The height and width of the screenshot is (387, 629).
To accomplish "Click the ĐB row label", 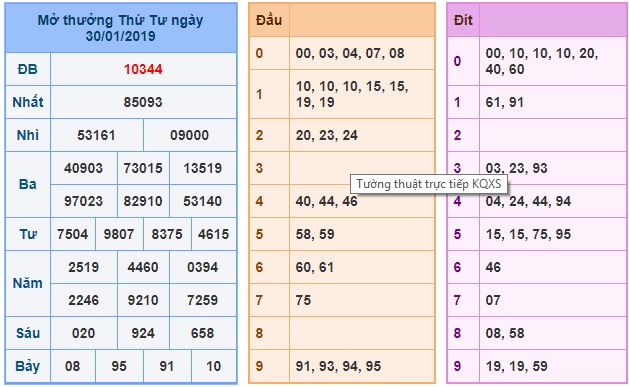I will click(x=28, y=69).
